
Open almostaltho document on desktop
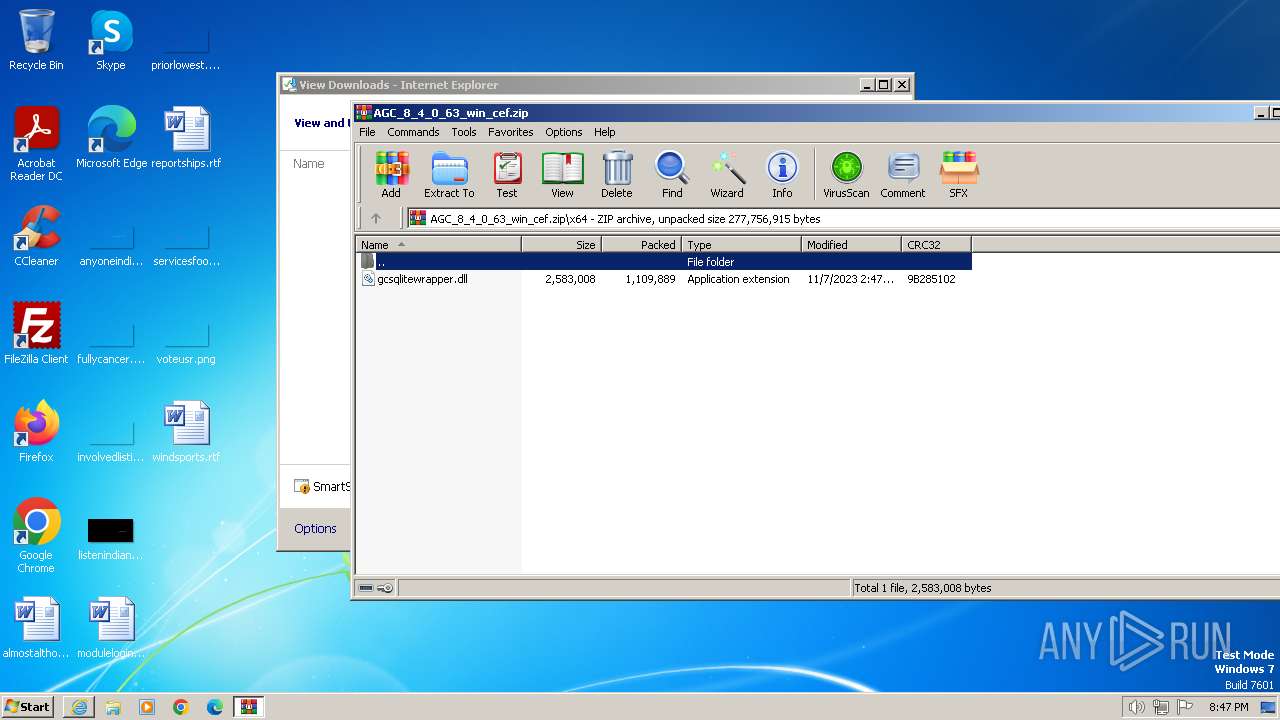click(x=36, y=628)
